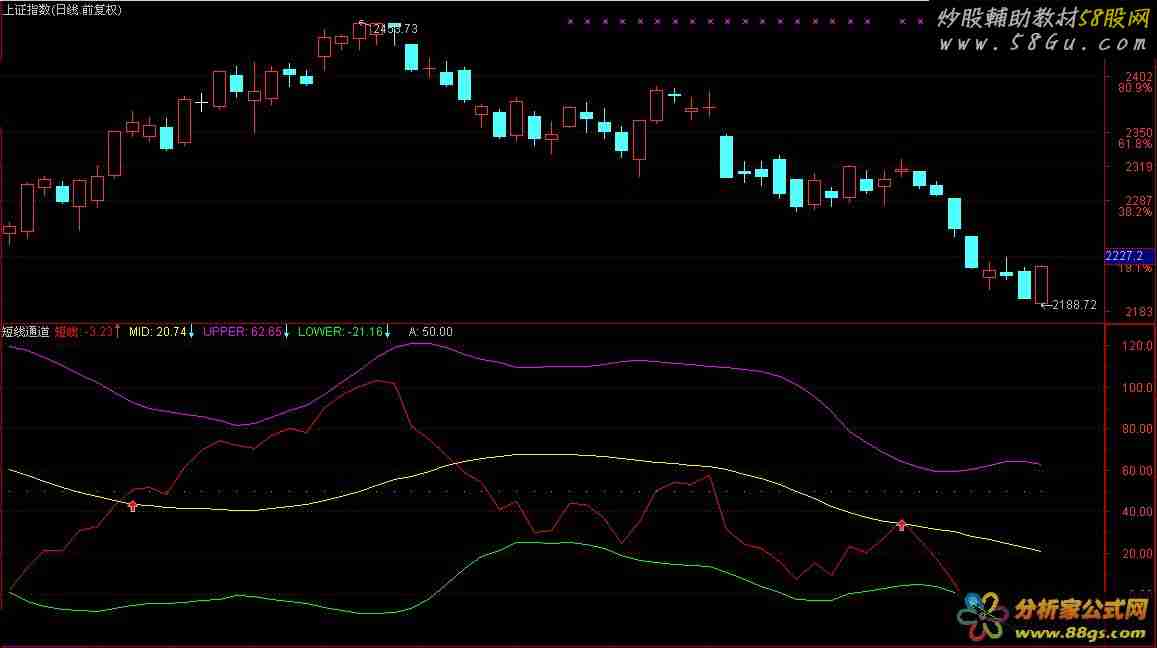
Task: Click the down arrow next to UPPER value
Action: [x=287, y=331]
